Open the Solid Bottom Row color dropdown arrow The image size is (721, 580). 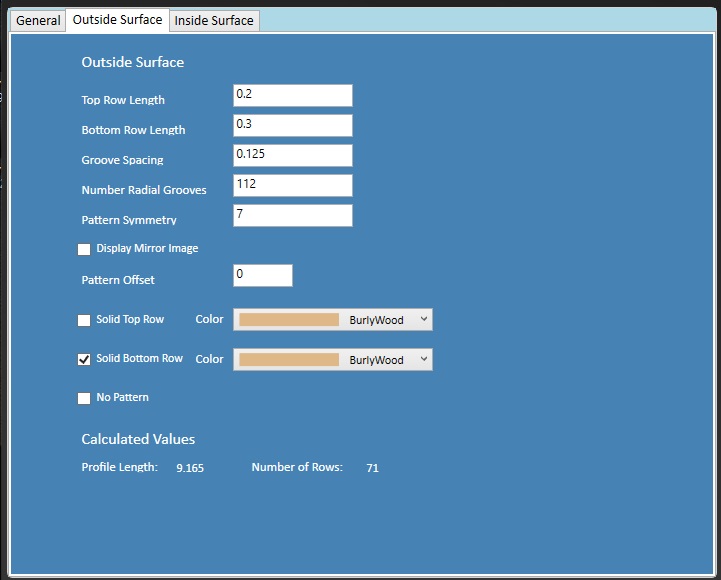point(425,359)
